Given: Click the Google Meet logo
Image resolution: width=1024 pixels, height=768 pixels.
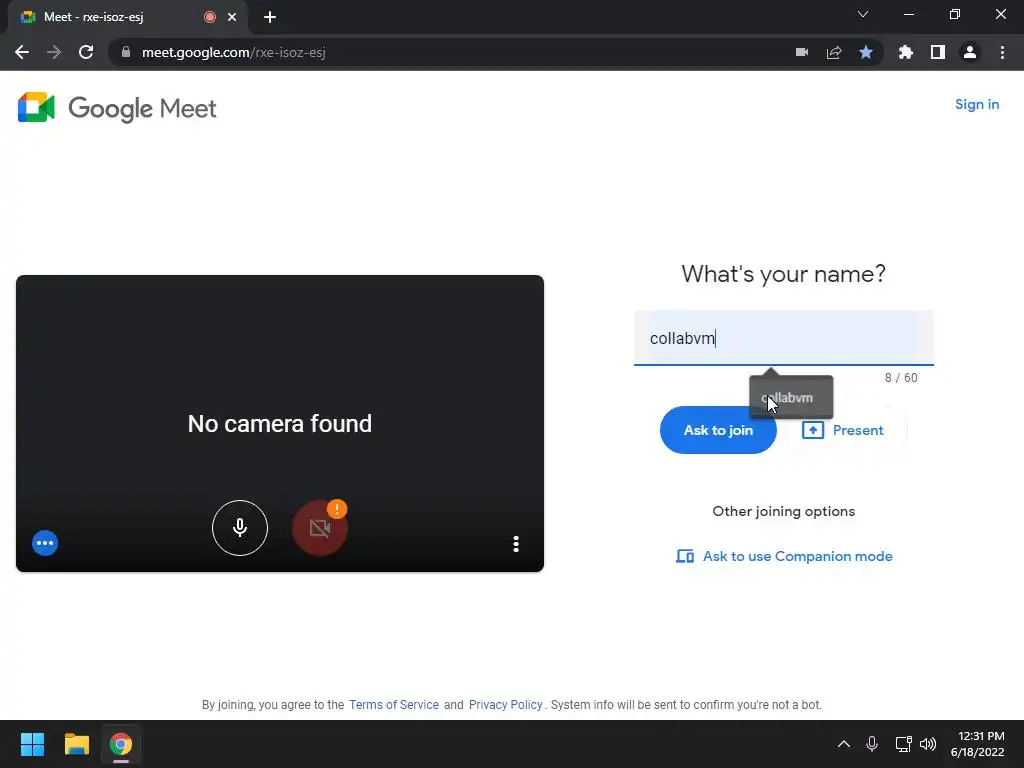Looking at the screenshot, I should click(117, 108).
